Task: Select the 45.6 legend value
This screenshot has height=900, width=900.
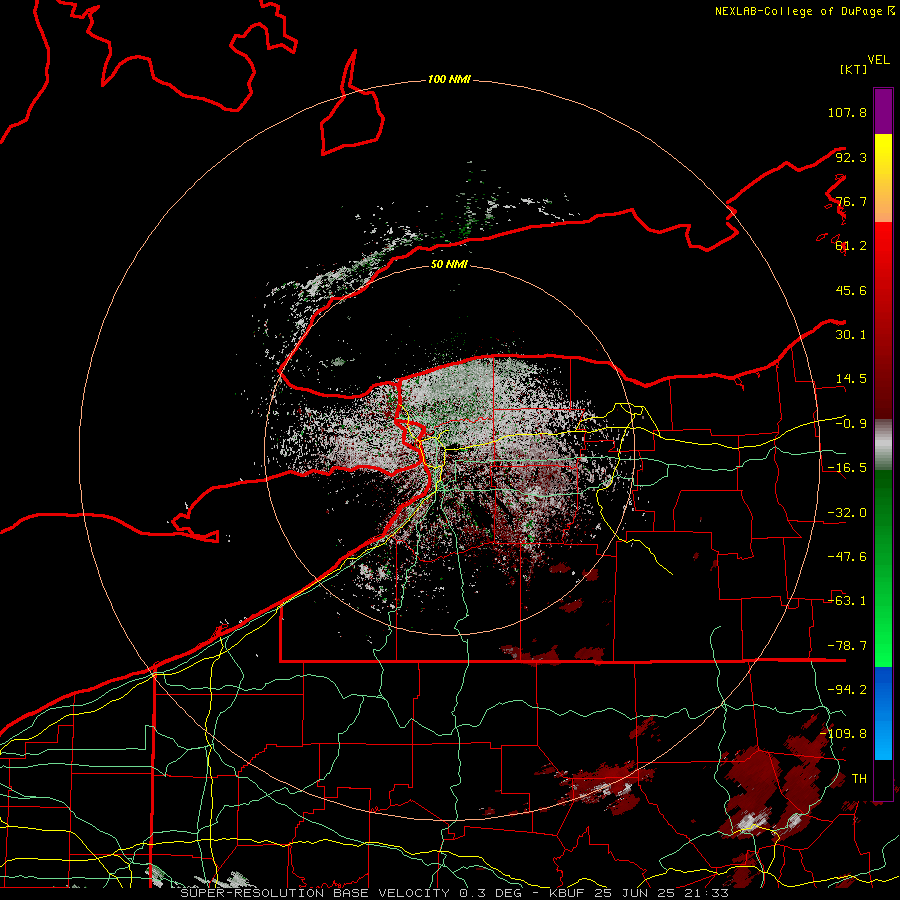Action: coord(851,290)
